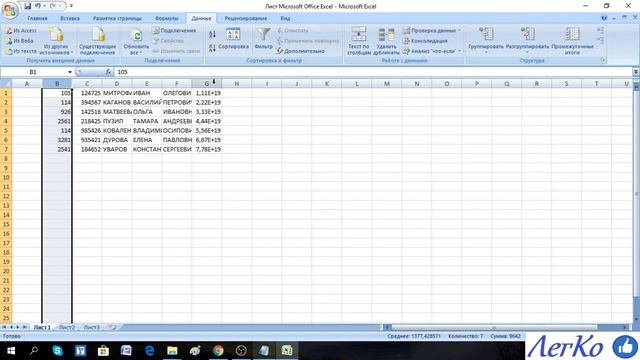This screenshot has height=360, width=640.
Task: Open the Подключения connections list
Action: tap(174, 31)
